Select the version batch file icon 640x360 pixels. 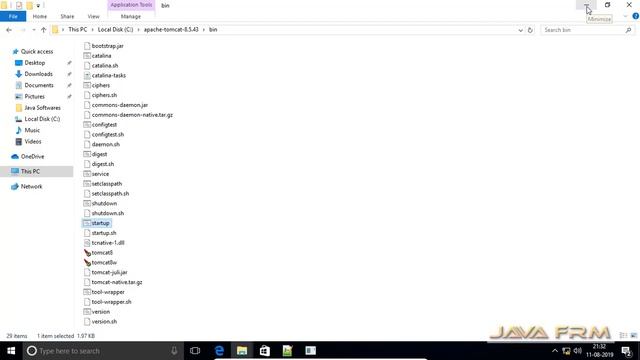coord(87,311)
